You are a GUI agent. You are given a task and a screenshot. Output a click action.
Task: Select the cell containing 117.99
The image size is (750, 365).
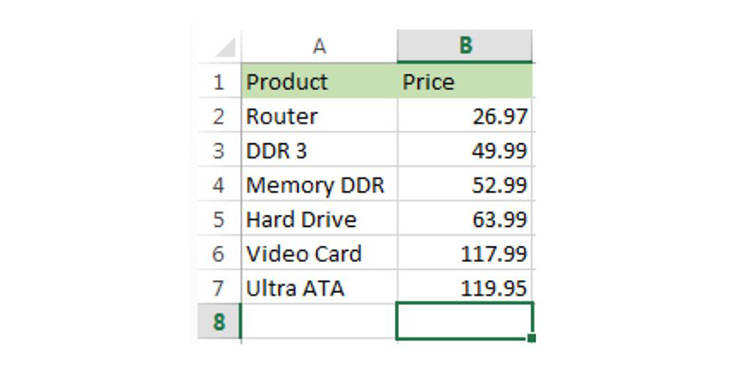[464, 254]
